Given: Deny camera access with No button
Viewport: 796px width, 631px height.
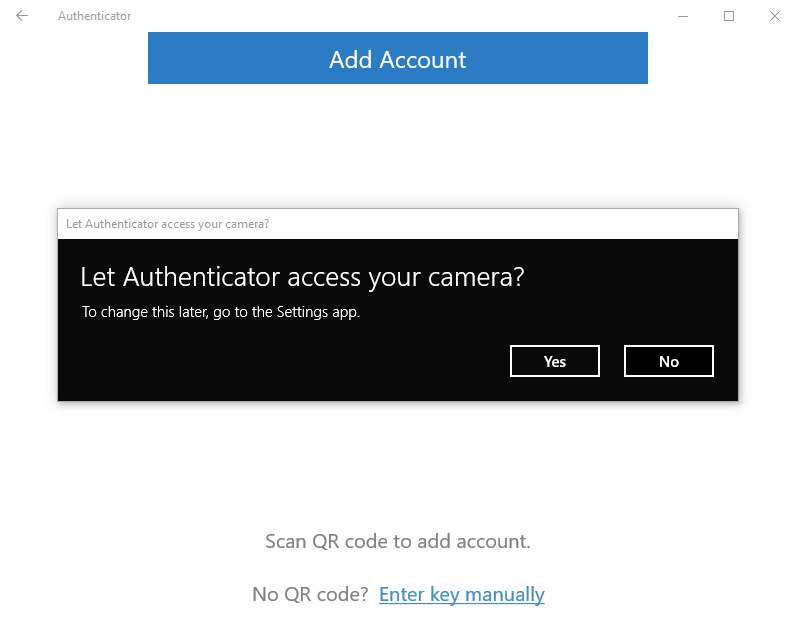Looking at the screenshot, I should 669,361.
